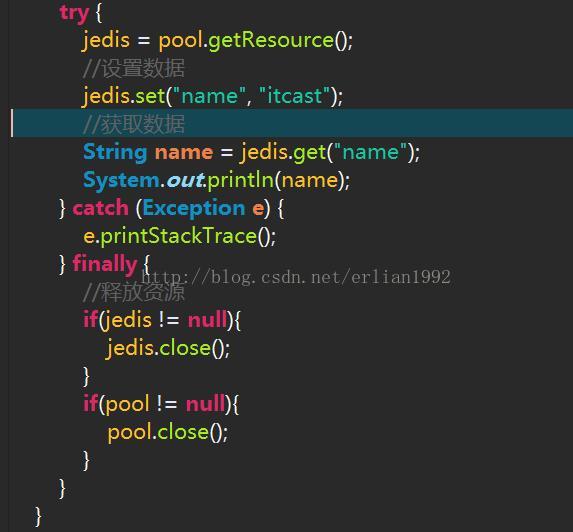Click 'close' in jedis.close()
The width and height of the screenshot is (573, 532).
(x=185, y=348)
